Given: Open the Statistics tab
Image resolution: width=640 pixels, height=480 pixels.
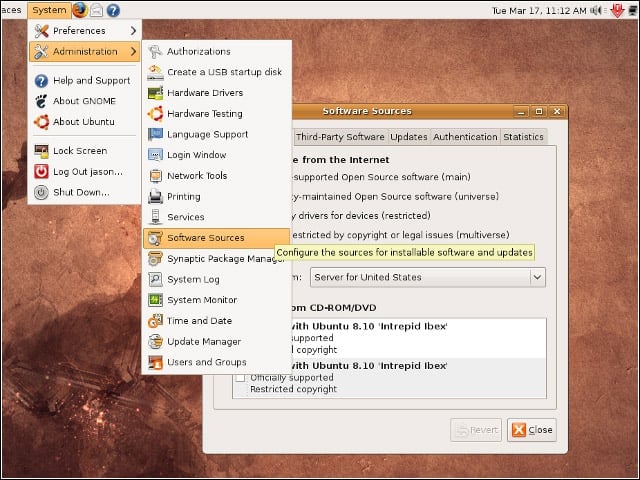Looking at the screenshot, I should point(523,137).
